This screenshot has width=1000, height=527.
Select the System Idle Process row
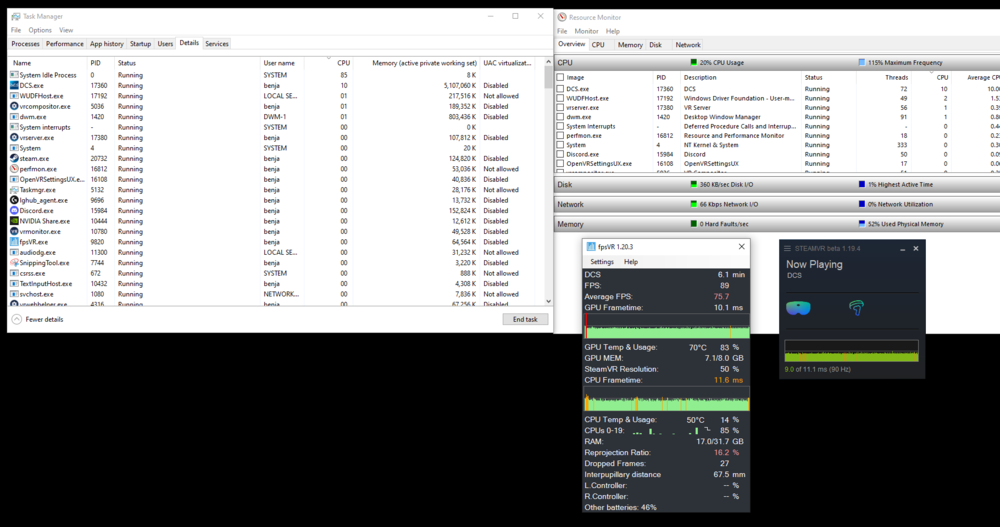pyautogui.click(x=276, y=75)
